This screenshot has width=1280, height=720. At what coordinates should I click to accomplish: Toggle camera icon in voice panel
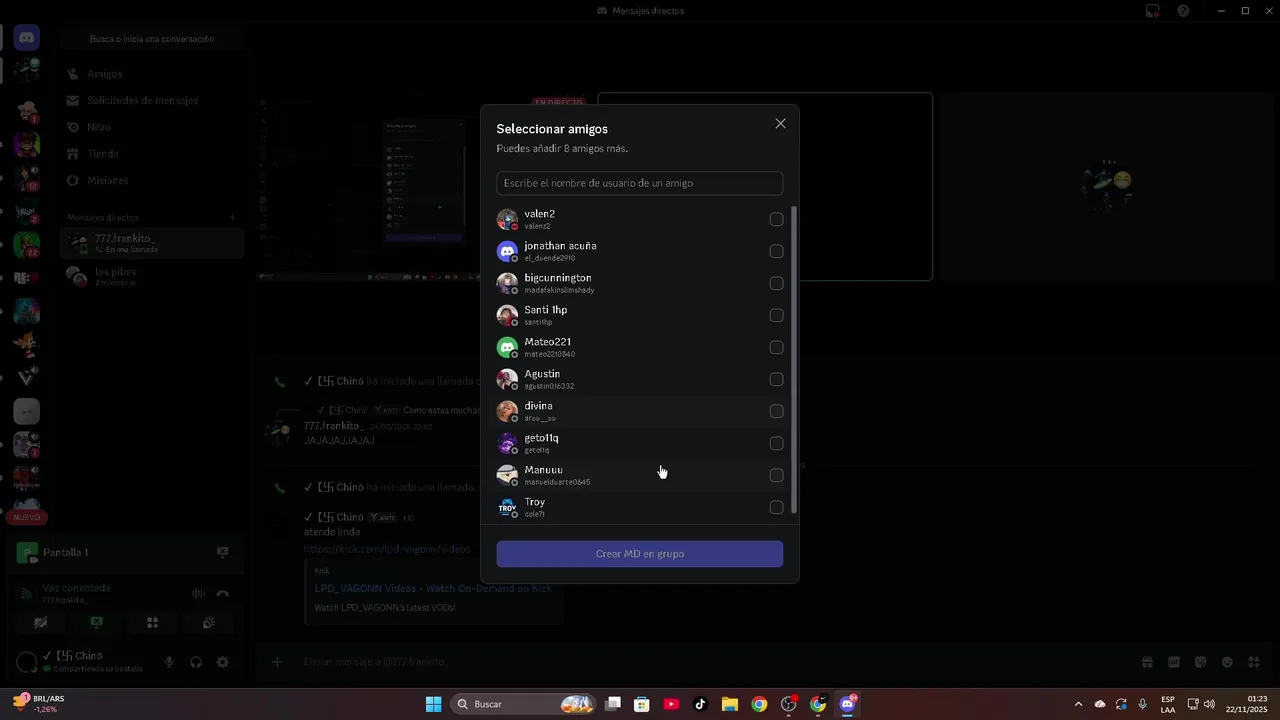click(40, 622)
